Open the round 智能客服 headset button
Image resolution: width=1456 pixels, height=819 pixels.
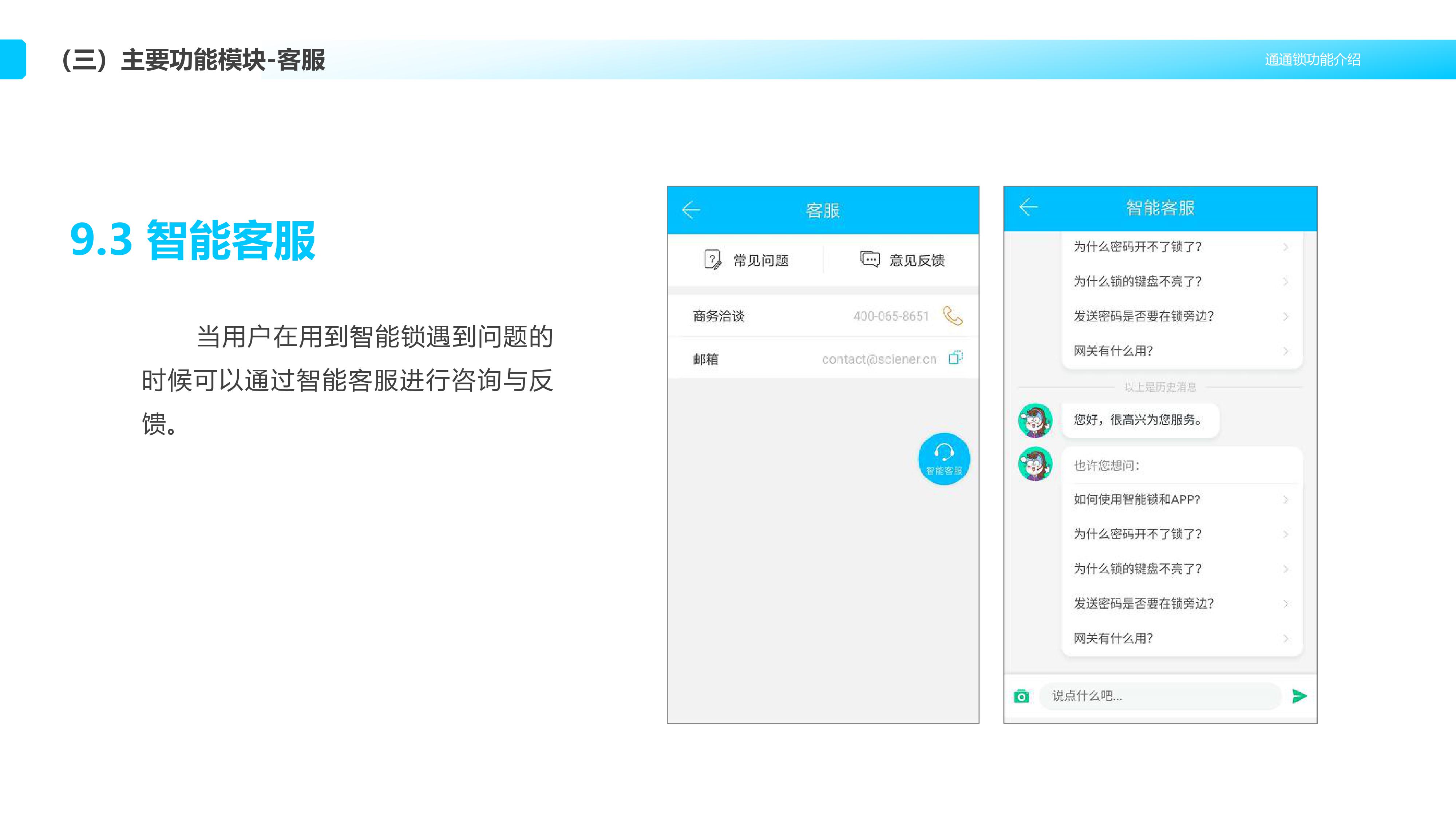pyautogui.click(x=944, y=458)
